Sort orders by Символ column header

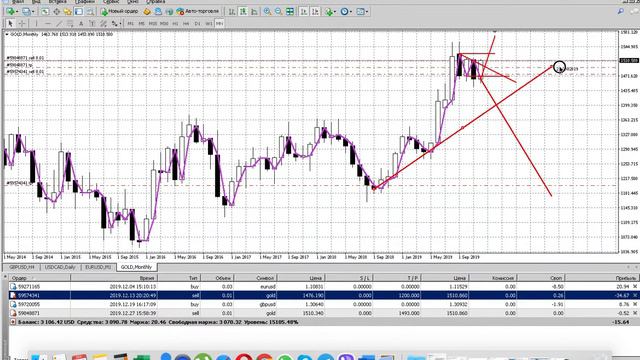[x=255, y=278]
